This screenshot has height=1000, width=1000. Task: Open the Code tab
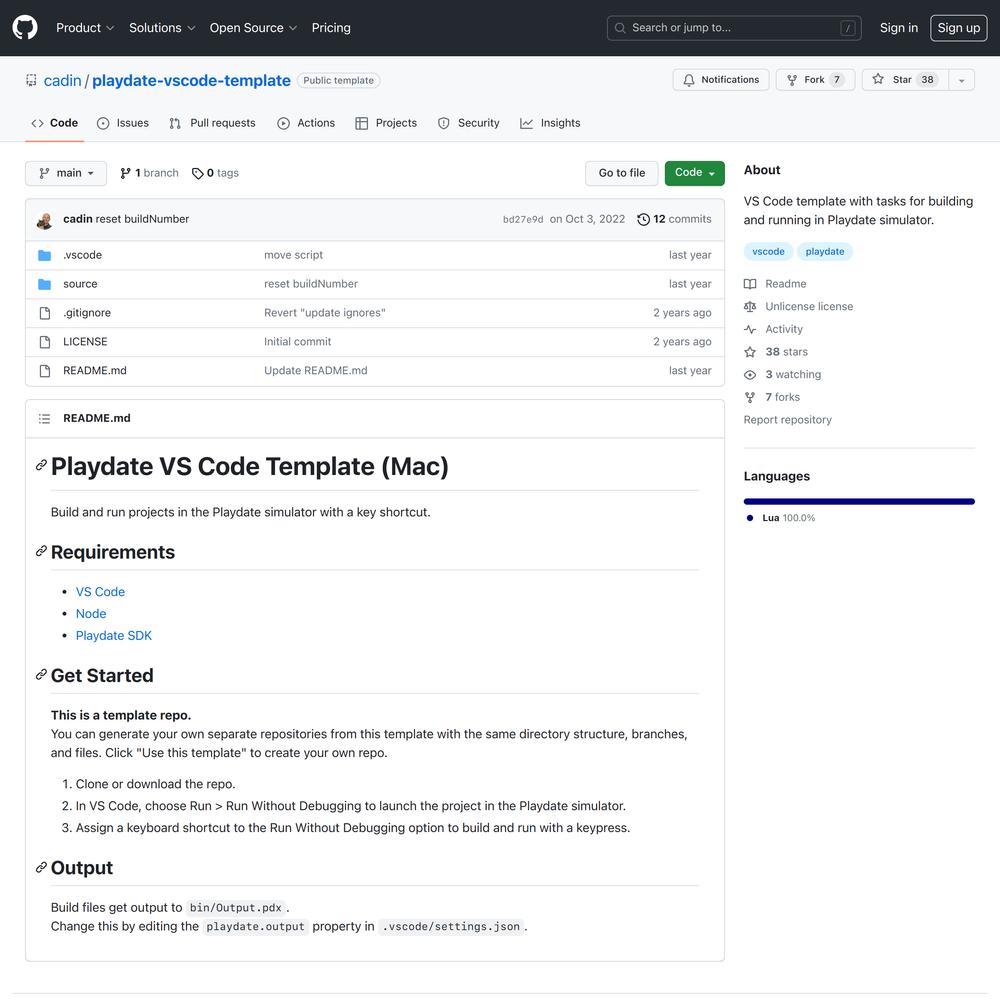click(x=55, y=123)
